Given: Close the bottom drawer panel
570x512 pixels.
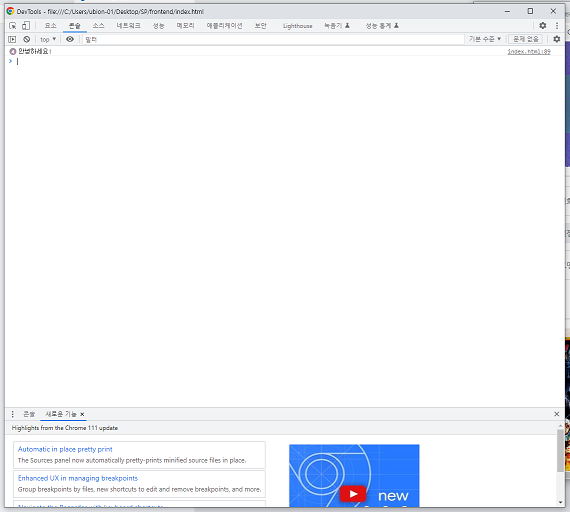Looking at the screenshot, I should point(557,414).
